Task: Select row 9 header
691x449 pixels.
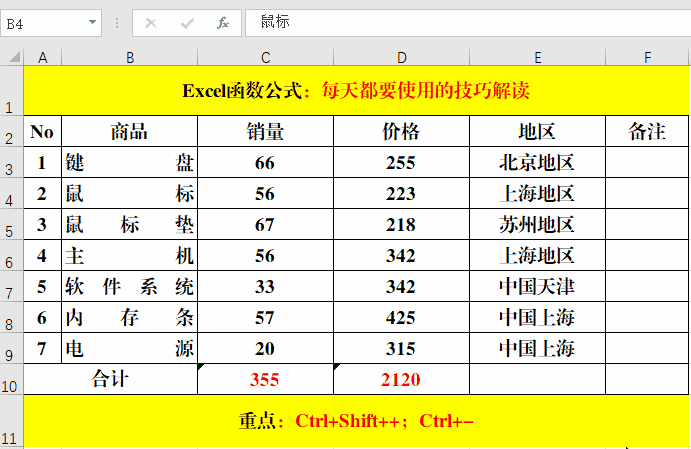Action: (11, 348)
